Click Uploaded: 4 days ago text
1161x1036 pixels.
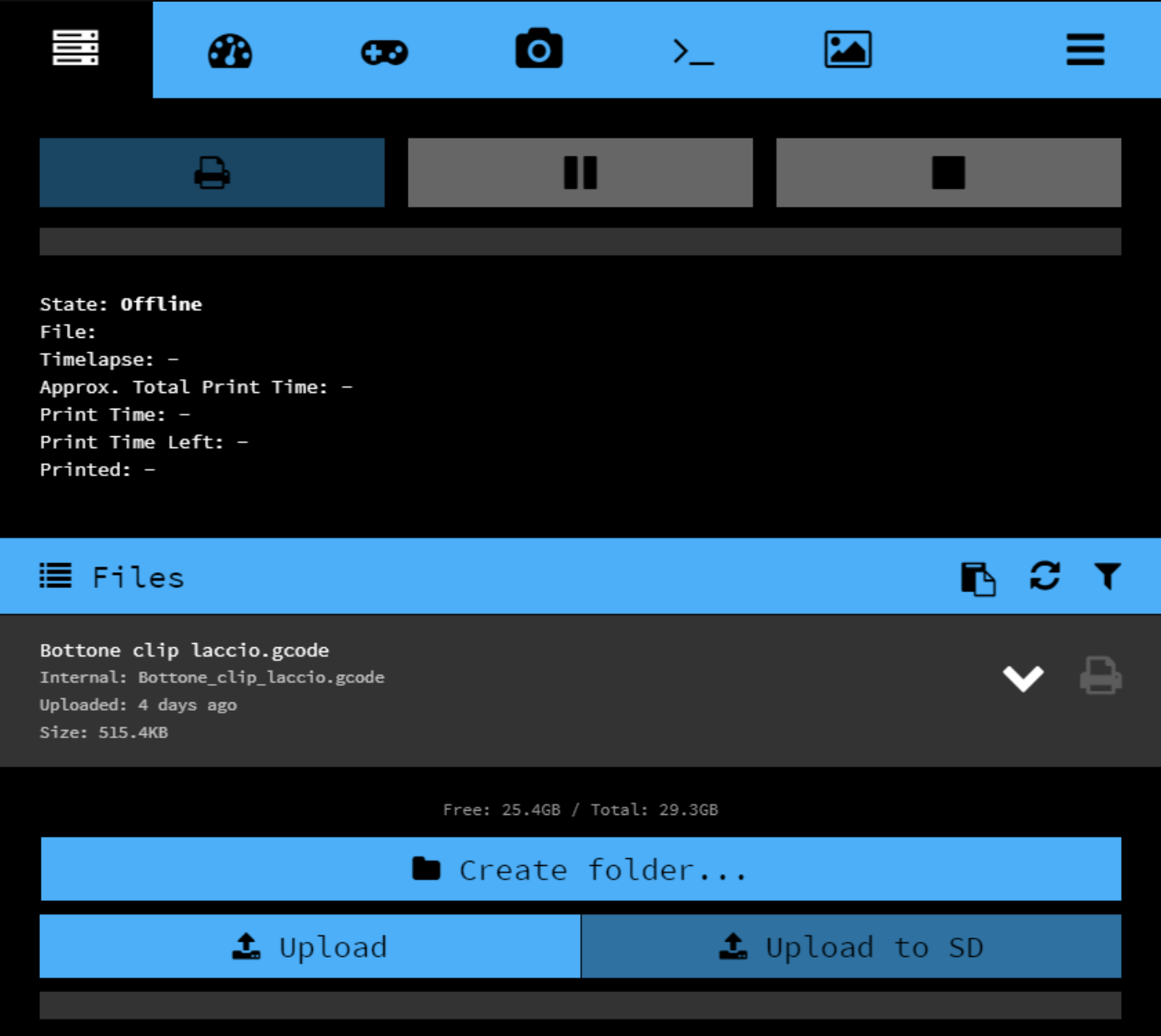tap(138, 705)
